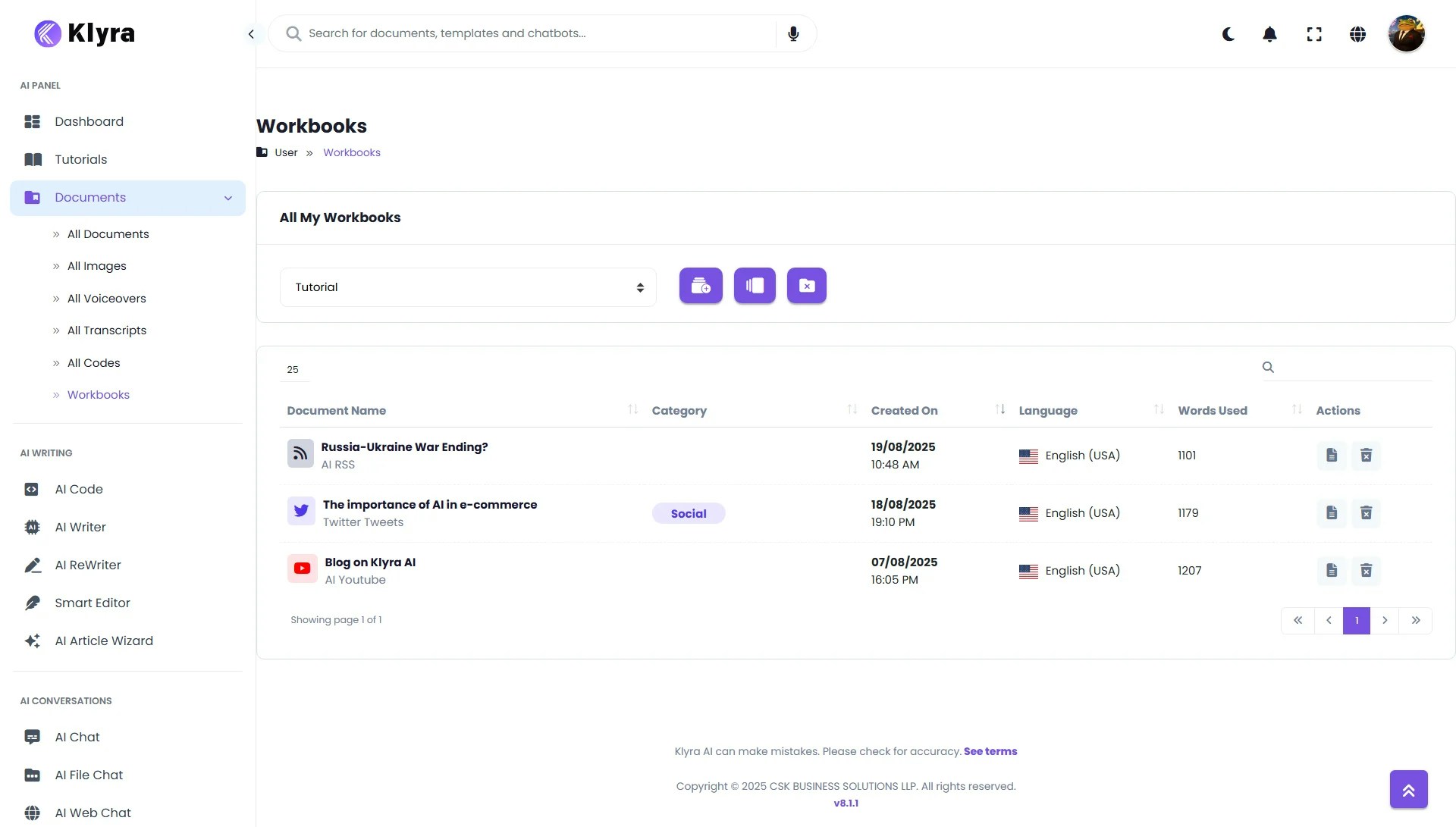
Task: Switch to All Voiceovers in the sidebar
Action: point(106,299)
